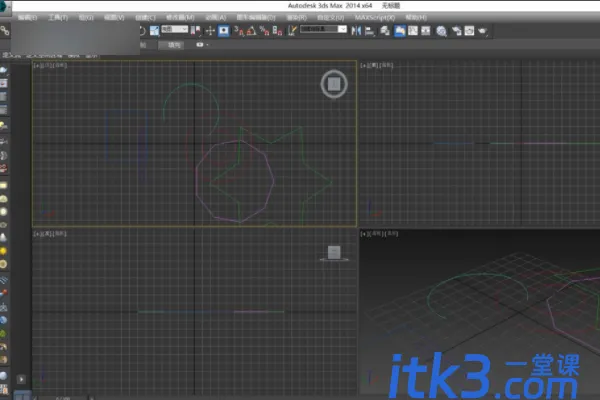Toggle the highlighted Ribbon display button
Screen dimensions: 600x400
point(399,31)
